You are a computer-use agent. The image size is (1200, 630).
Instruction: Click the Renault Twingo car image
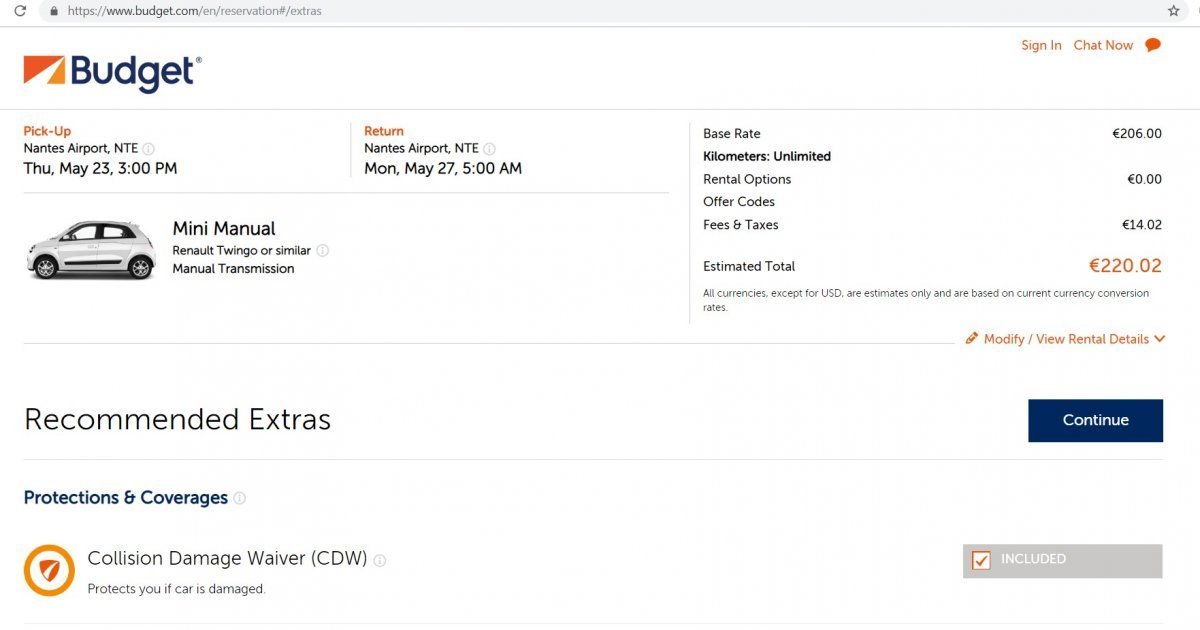pos(91,249)
